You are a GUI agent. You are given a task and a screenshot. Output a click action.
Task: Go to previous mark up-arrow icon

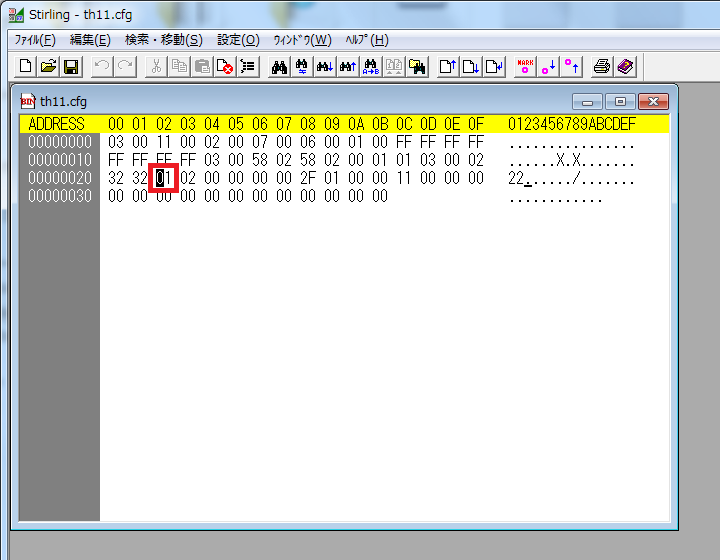[x=571, y=67]
